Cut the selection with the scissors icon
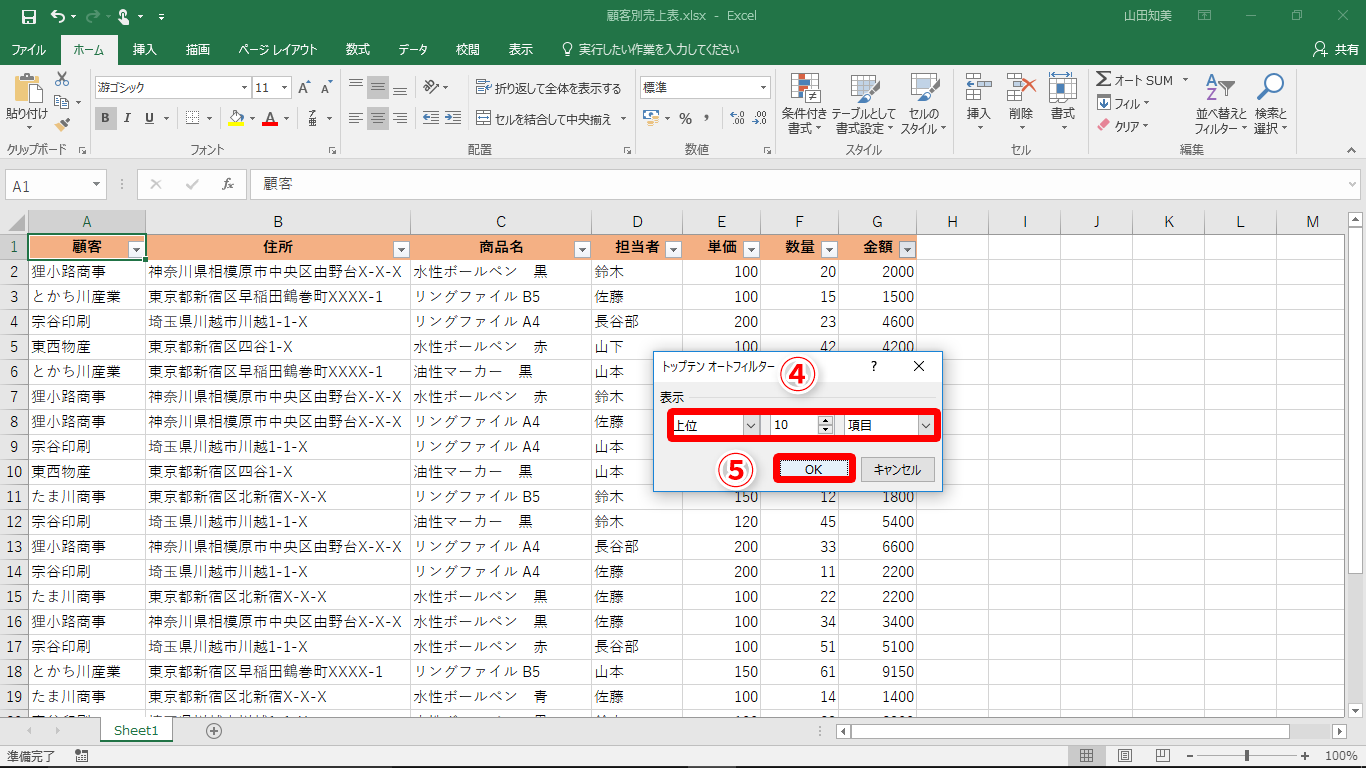 [62, 79]
